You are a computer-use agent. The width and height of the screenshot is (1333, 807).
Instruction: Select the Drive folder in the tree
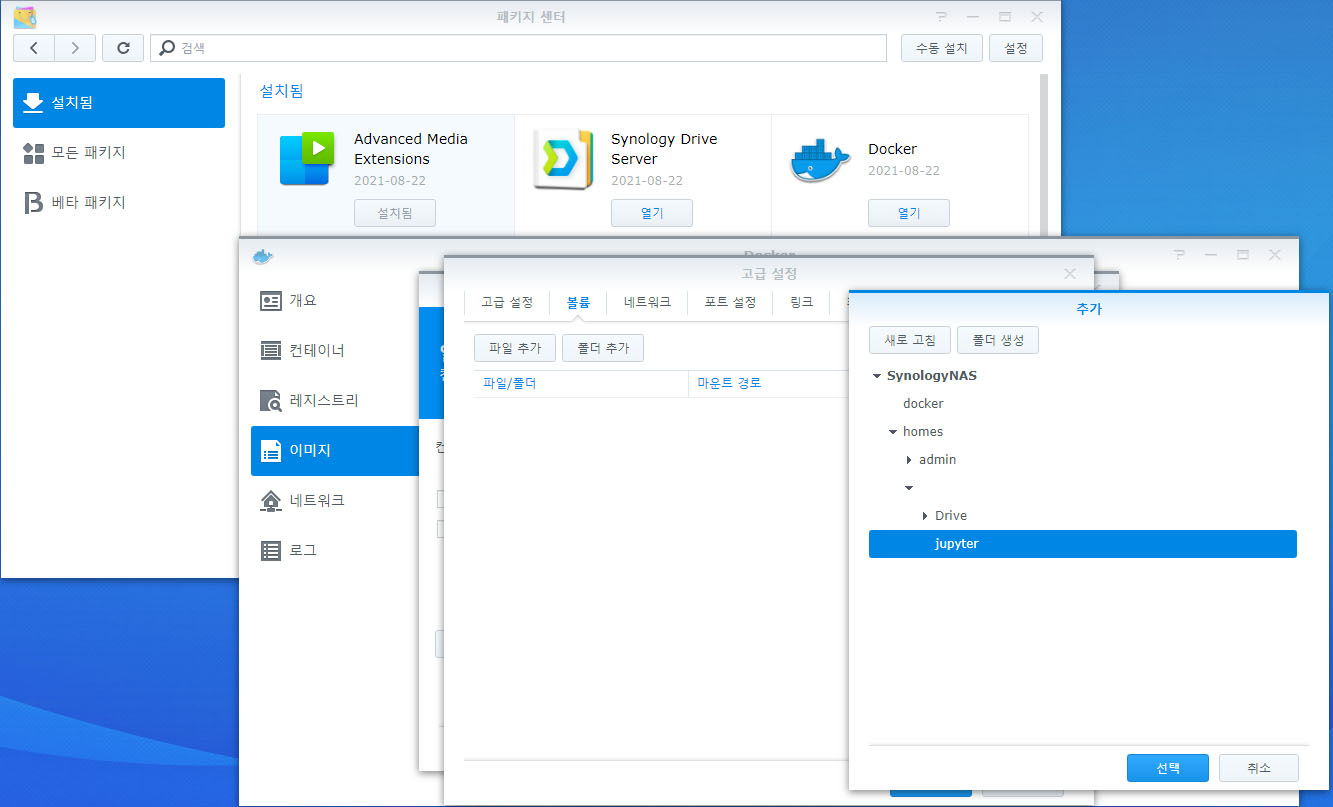coord(951,516)
